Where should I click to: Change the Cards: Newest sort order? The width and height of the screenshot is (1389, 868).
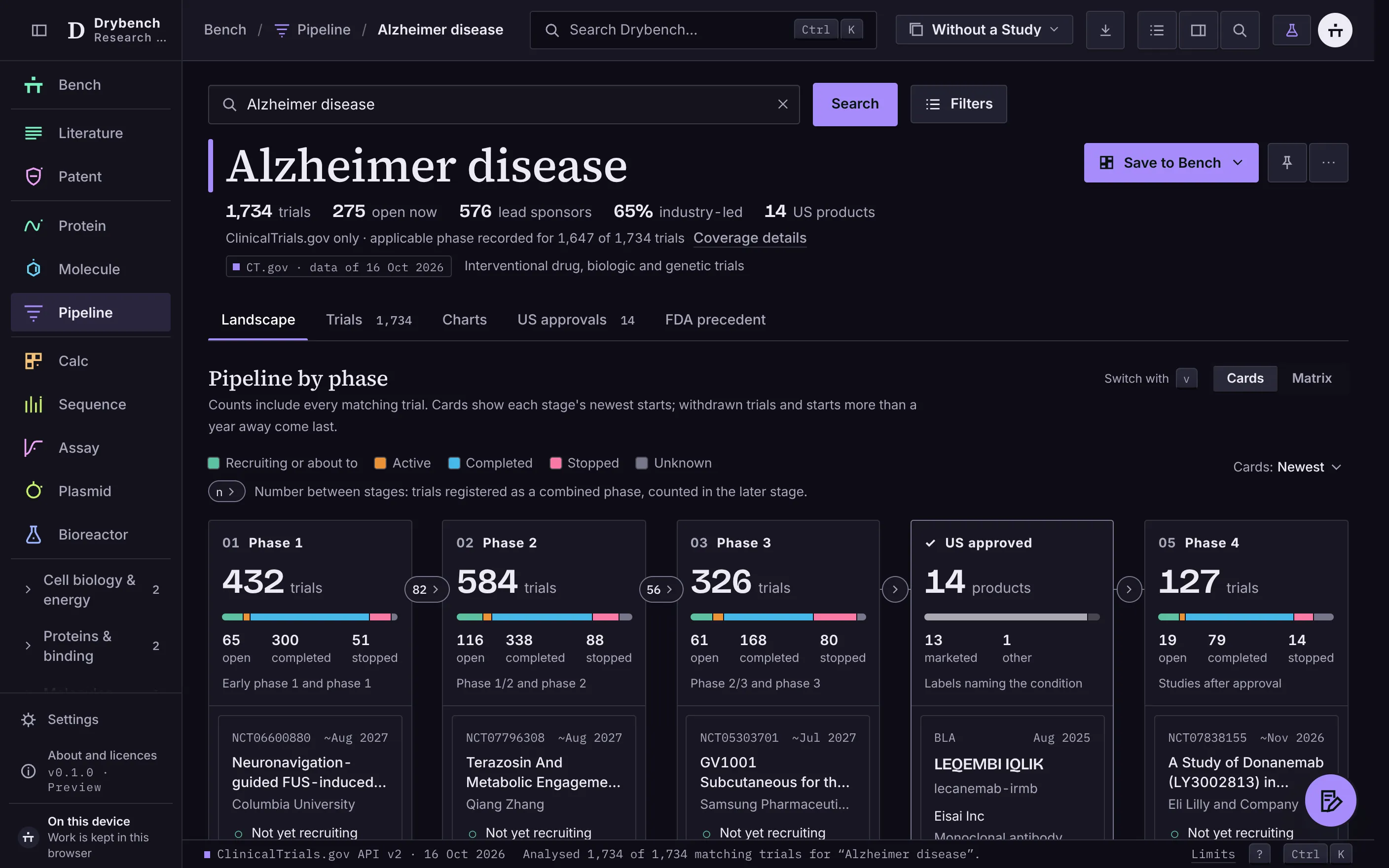point(1287,467)
